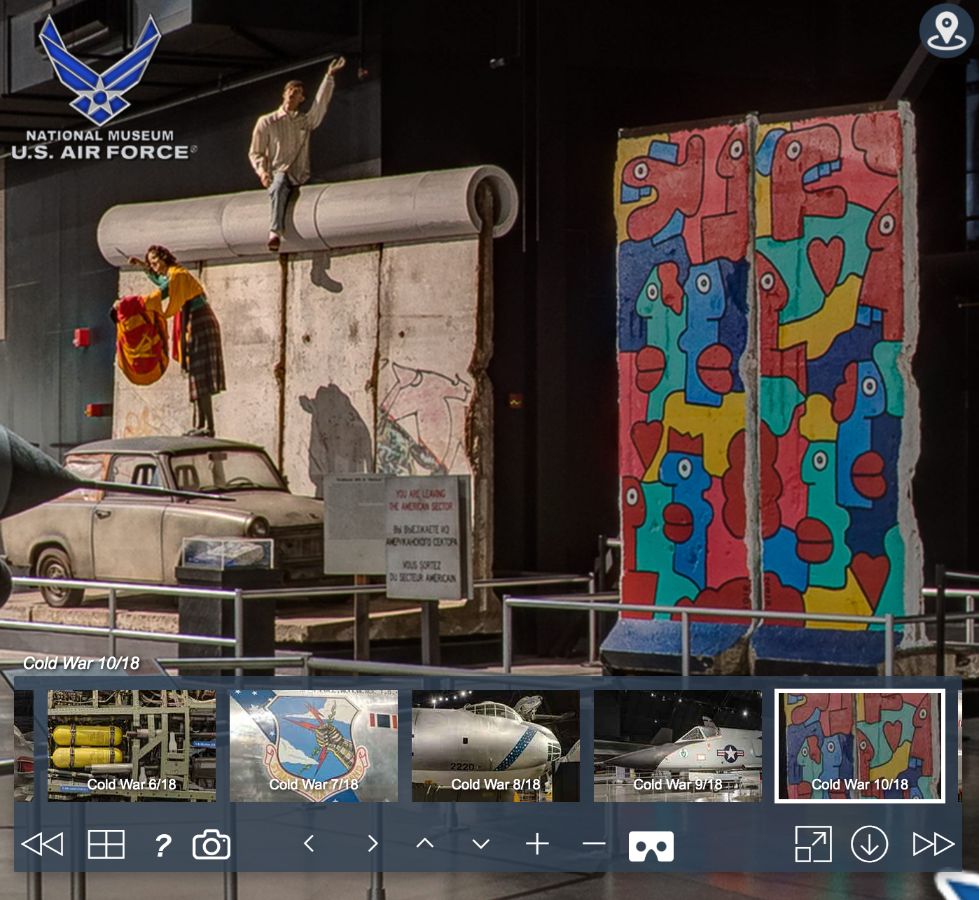
Task: Take a snapshot with the camera icon
Action: point(211,844)
